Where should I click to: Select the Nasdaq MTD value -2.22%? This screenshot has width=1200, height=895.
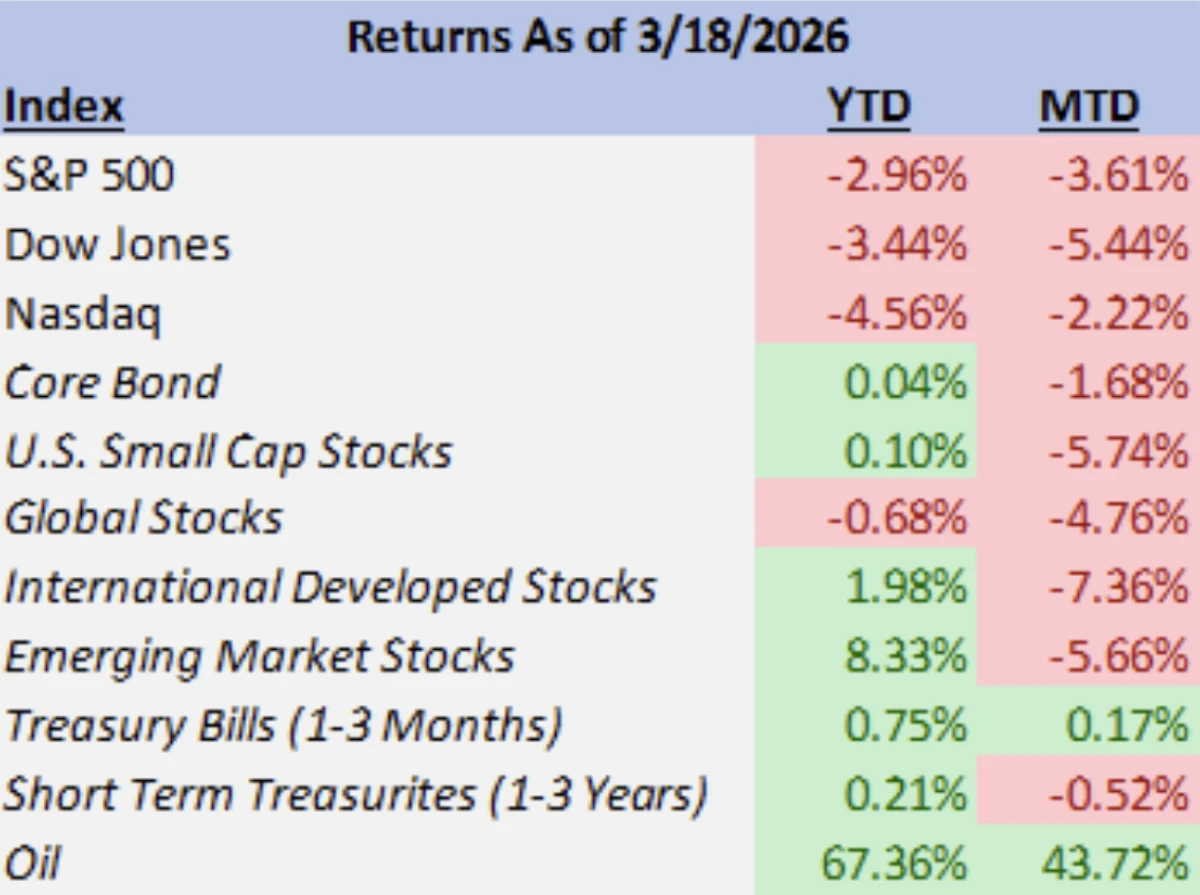[x=1118, y=314]
